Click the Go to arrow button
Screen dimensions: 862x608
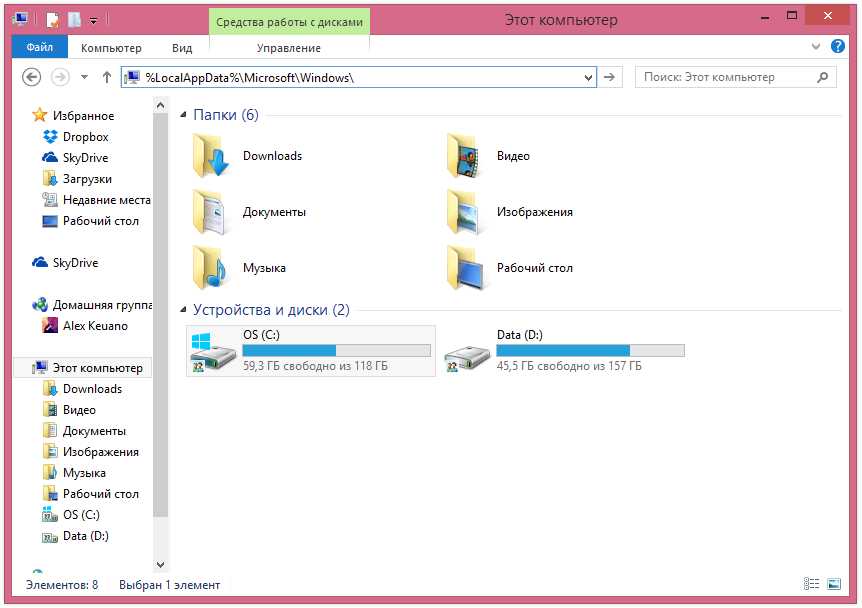609,78
